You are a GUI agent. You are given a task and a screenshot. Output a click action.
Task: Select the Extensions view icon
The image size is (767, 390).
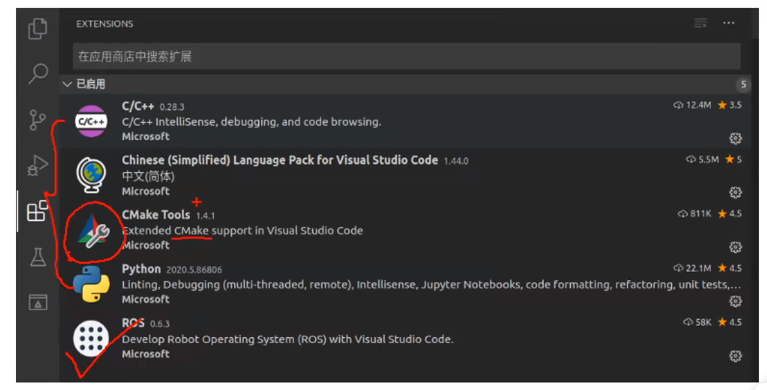38,211
